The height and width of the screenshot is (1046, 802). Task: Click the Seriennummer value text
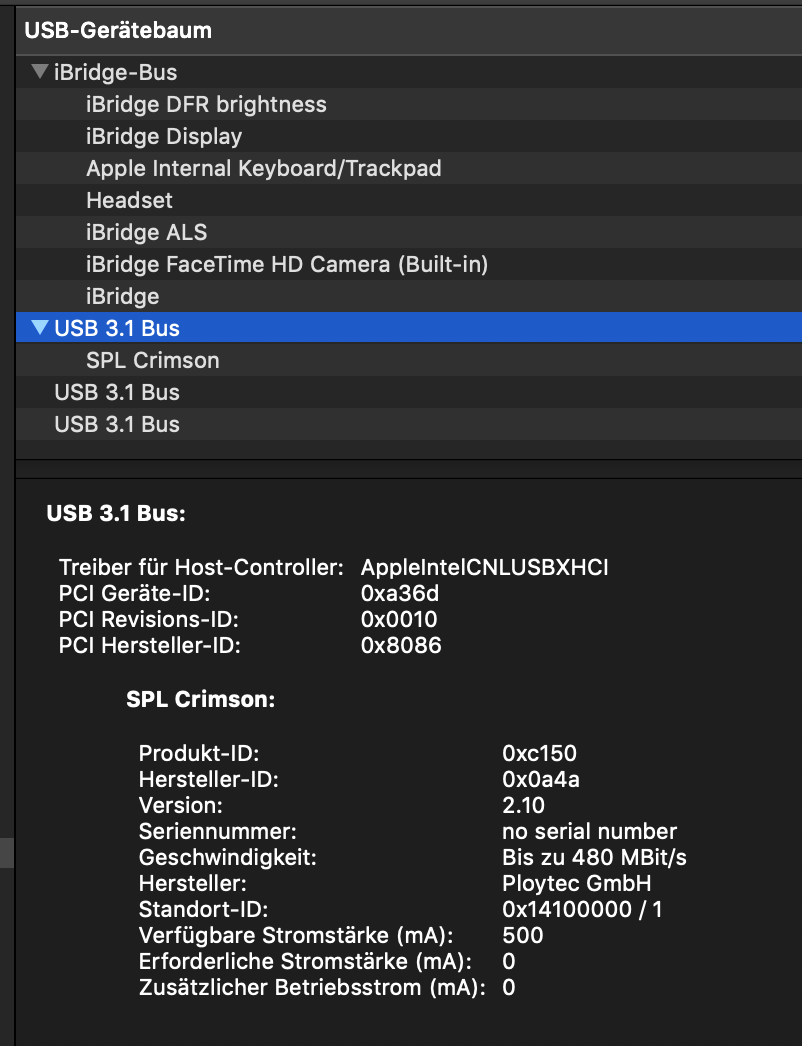[589, 832]
